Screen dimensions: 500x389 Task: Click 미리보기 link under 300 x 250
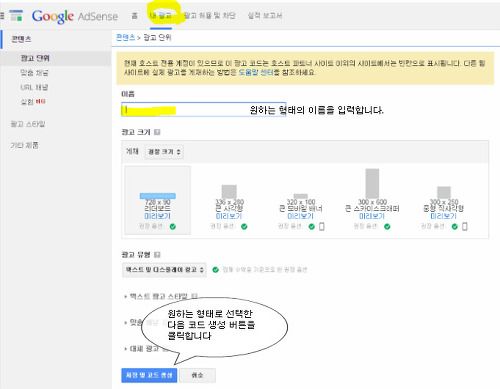click(444, 216)
